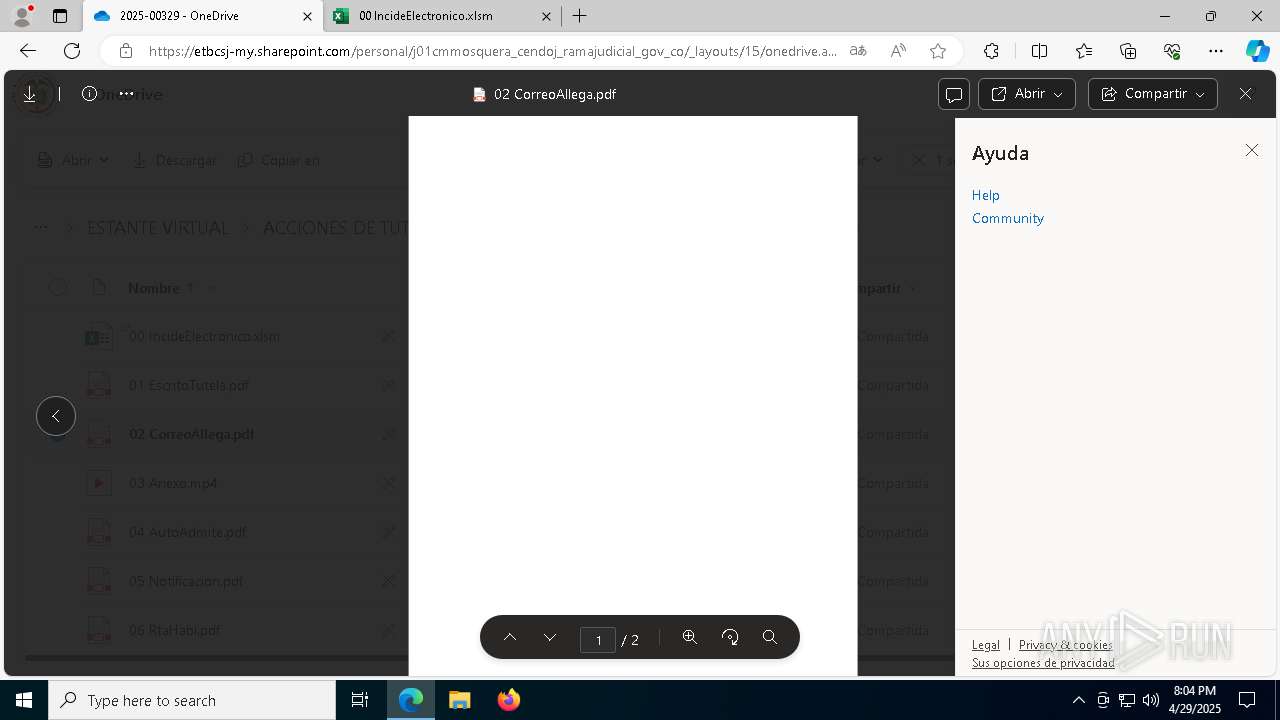Viewport: 1280px width, 720px height.
Task: Open browser profile icon
Action: 21,16
